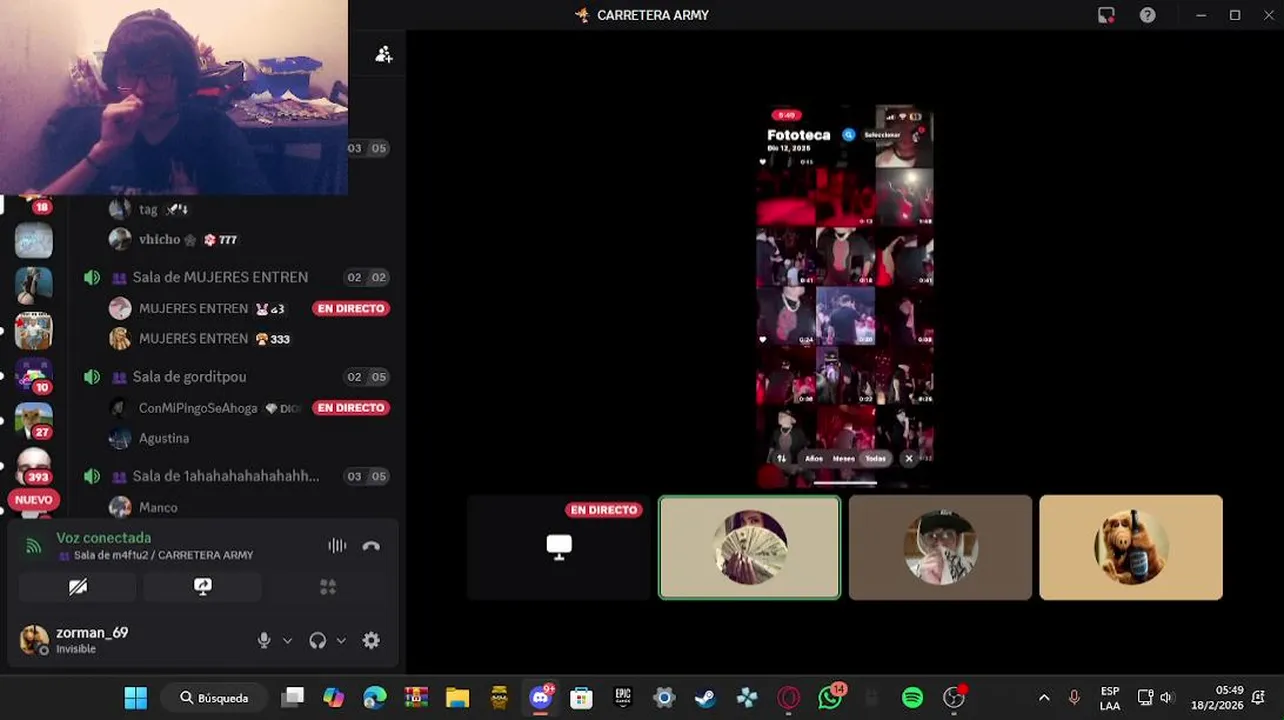Screen dimensions: 1284x720
Task: Open the notifications bell in the tray
Action: point(1258,698)
